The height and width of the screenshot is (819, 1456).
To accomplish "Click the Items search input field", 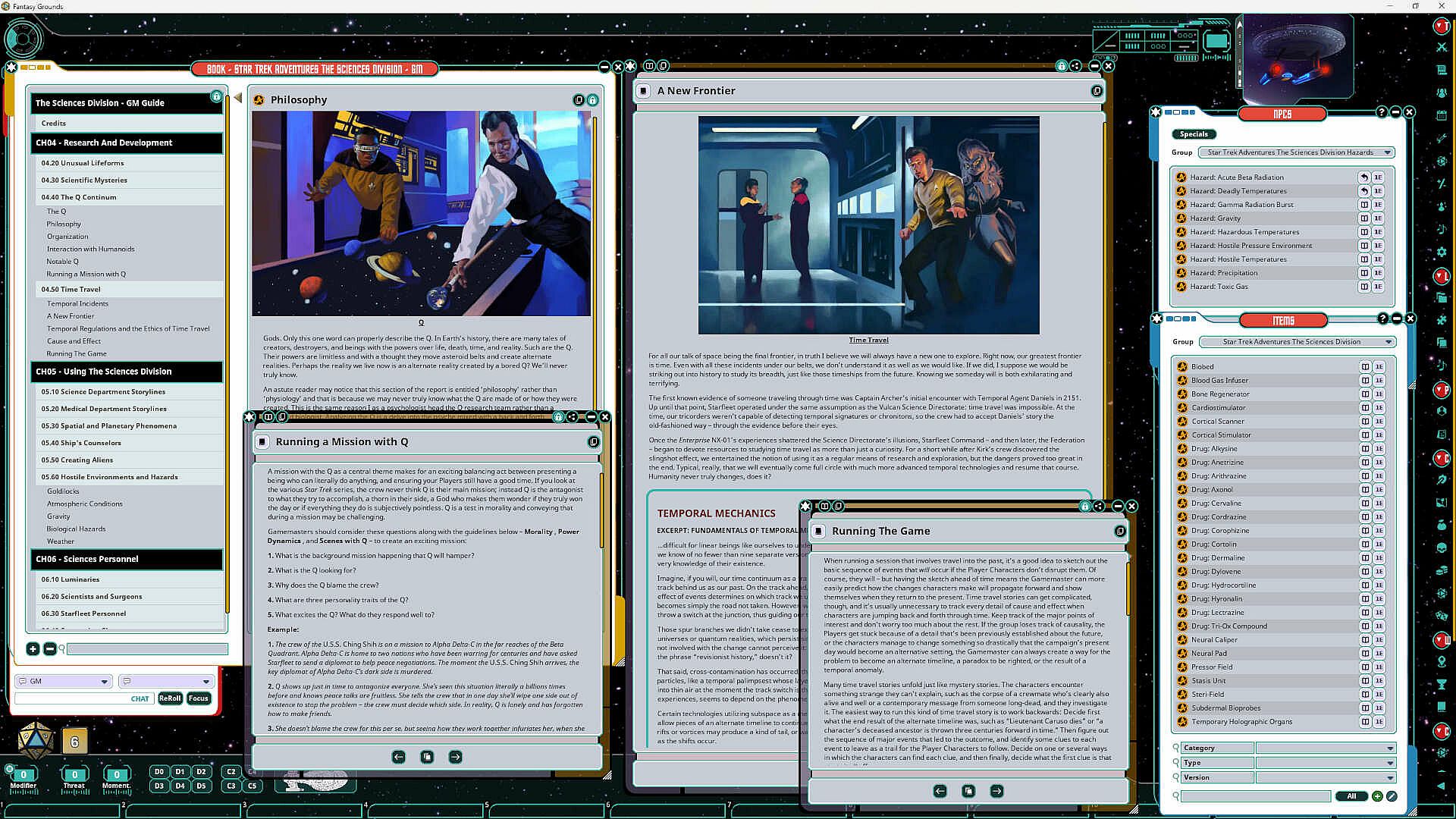I will (x=1255, y=796).
